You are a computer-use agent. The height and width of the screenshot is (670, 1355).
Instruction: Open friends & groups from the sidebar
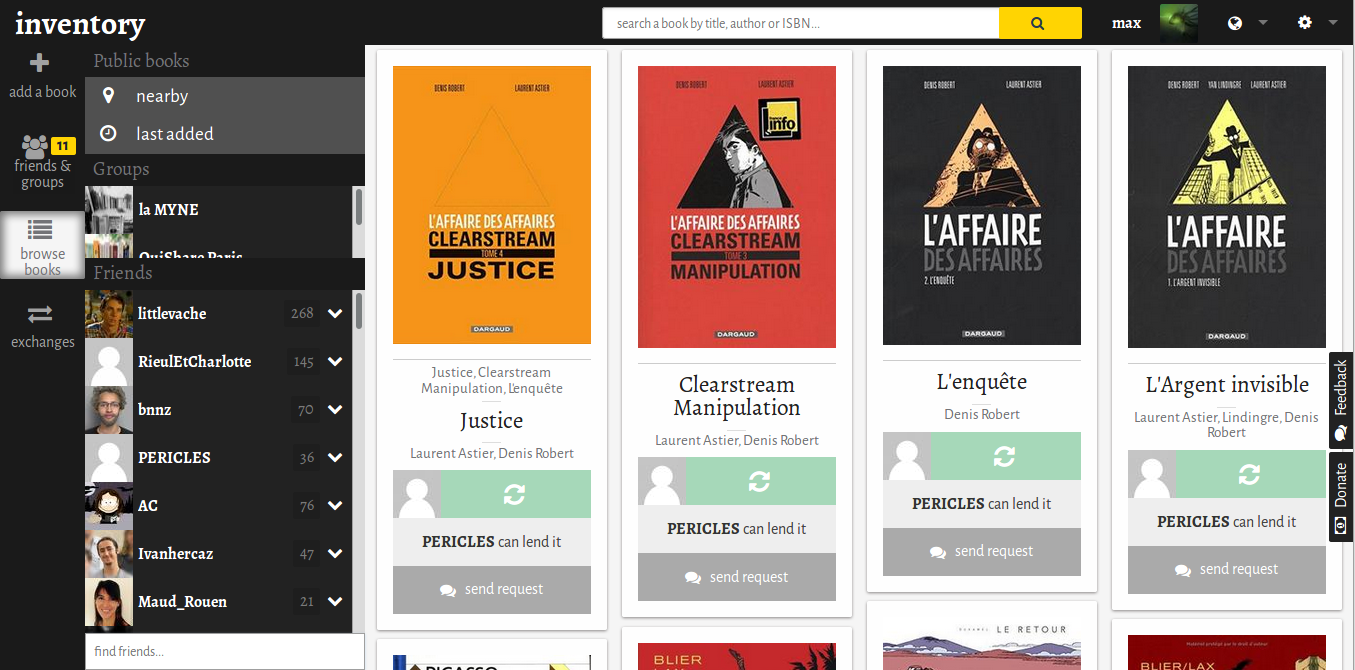click(42, 162)
